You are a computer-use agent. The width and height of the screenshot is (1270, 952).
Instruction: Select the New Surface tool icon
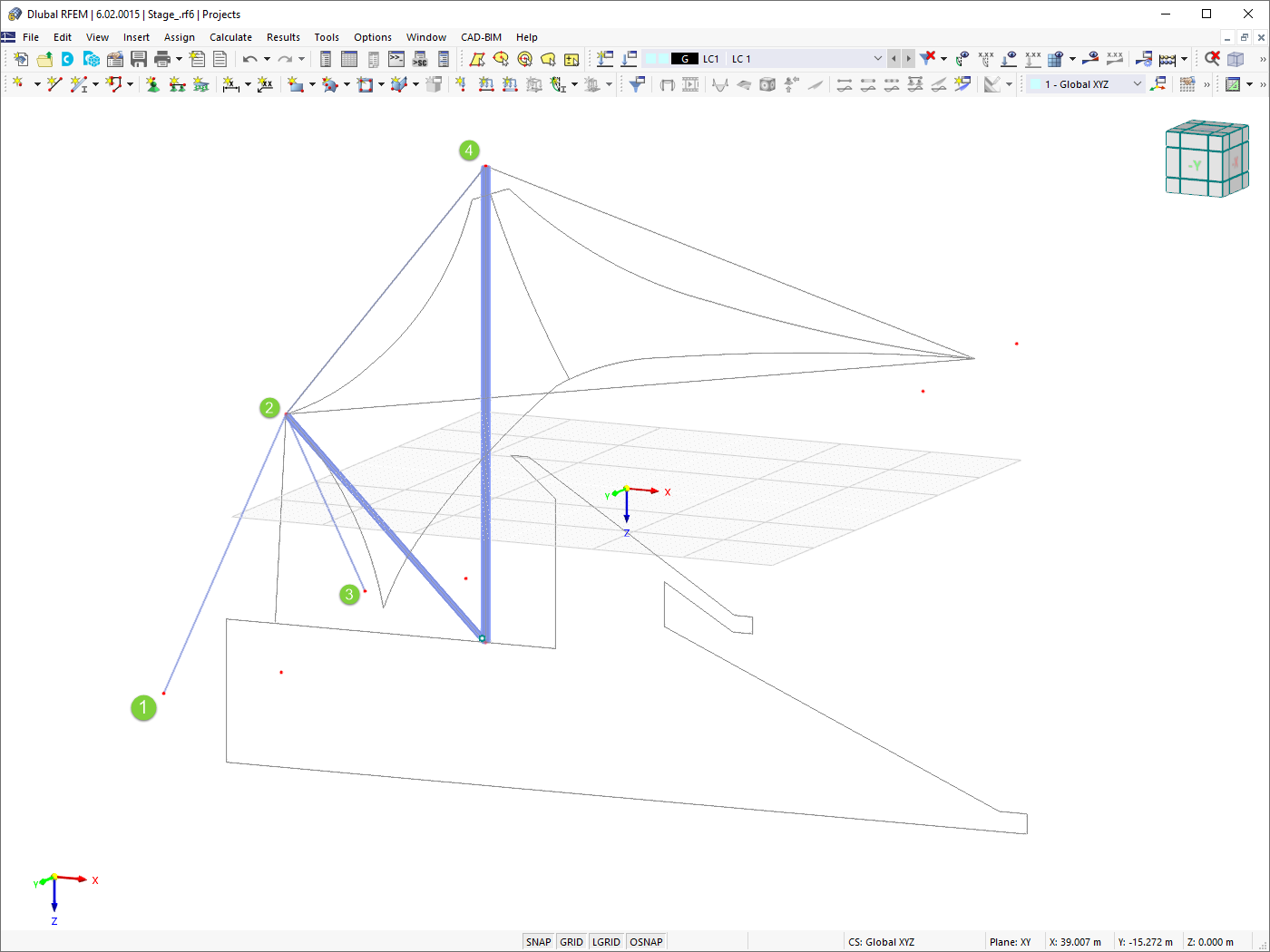296,84
